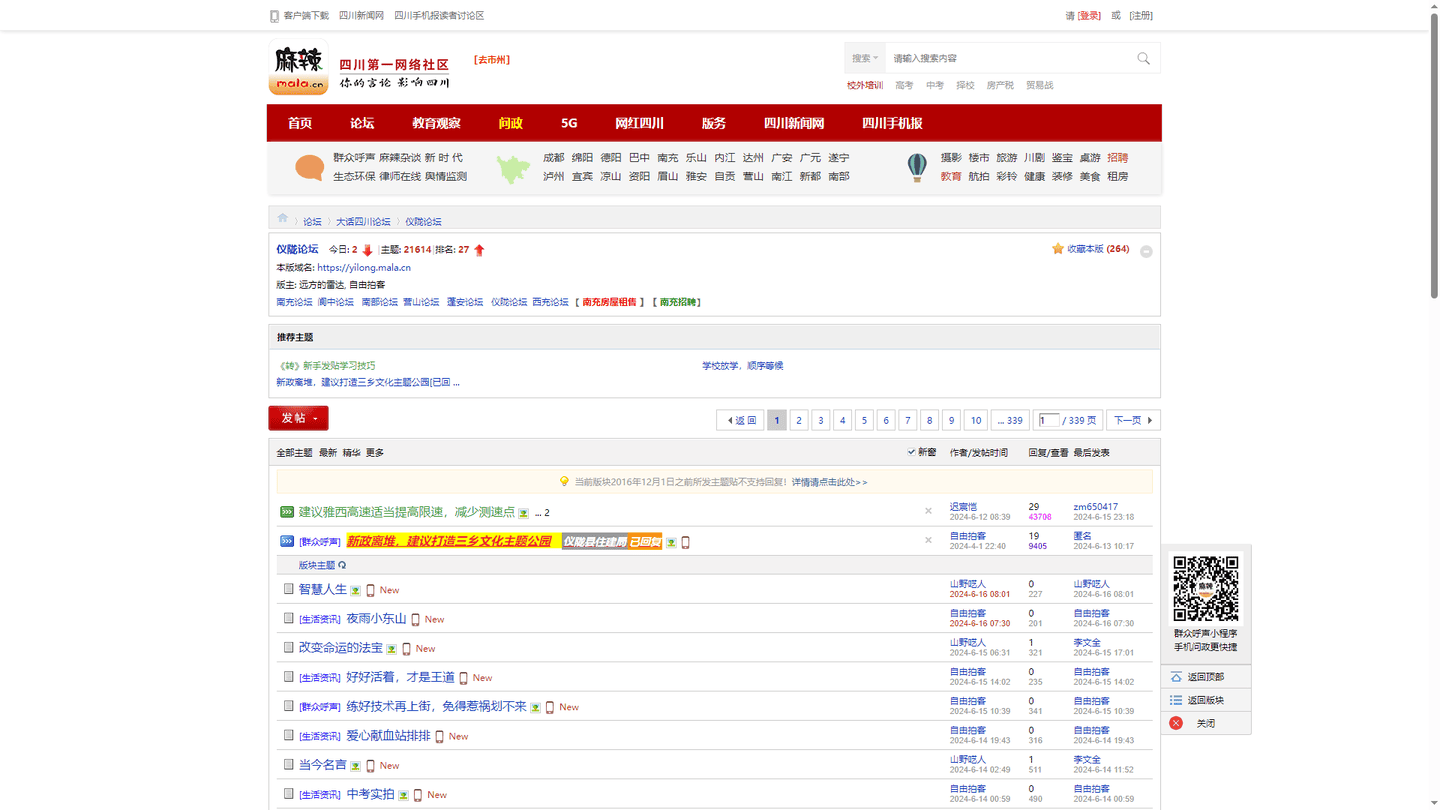Click the orange speech bubble icon

click(309, 167)
